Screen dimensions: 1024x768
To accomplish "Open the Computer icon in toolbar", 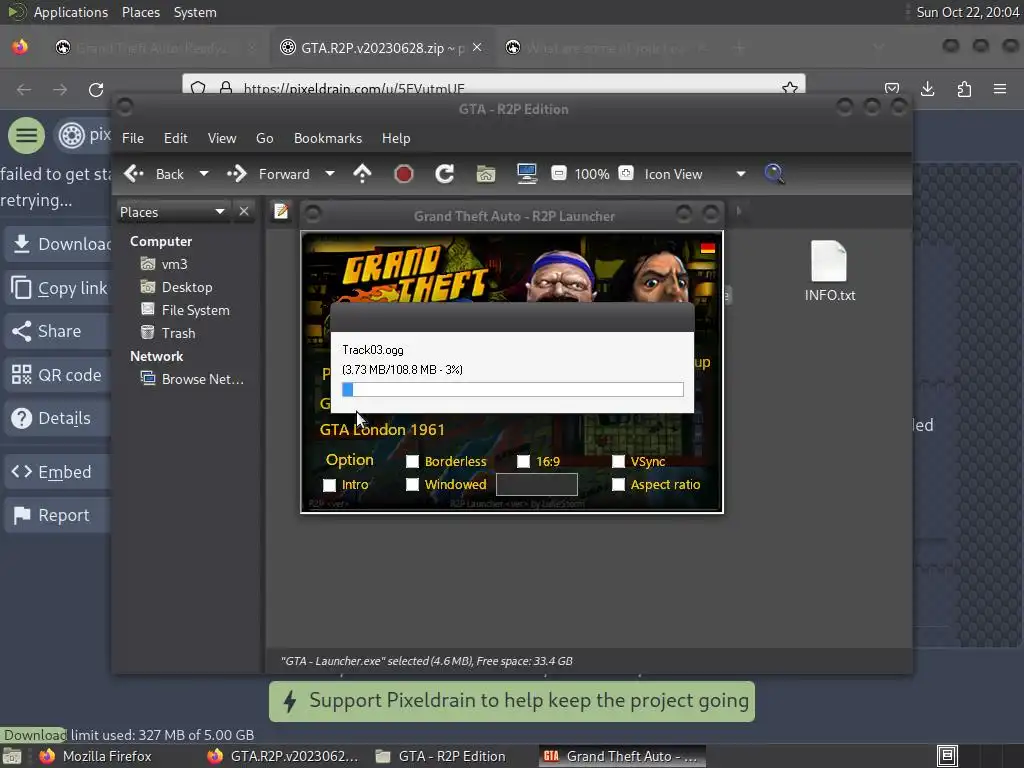I will [x=526, y=174].
